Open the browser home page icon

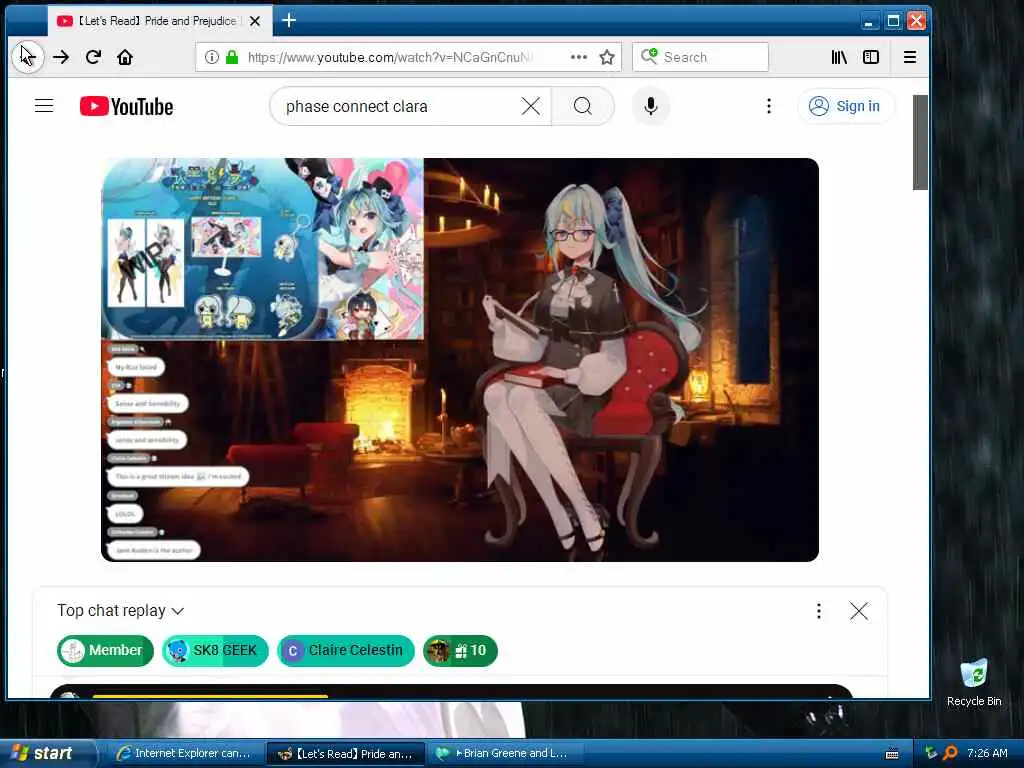click(125, 57)
